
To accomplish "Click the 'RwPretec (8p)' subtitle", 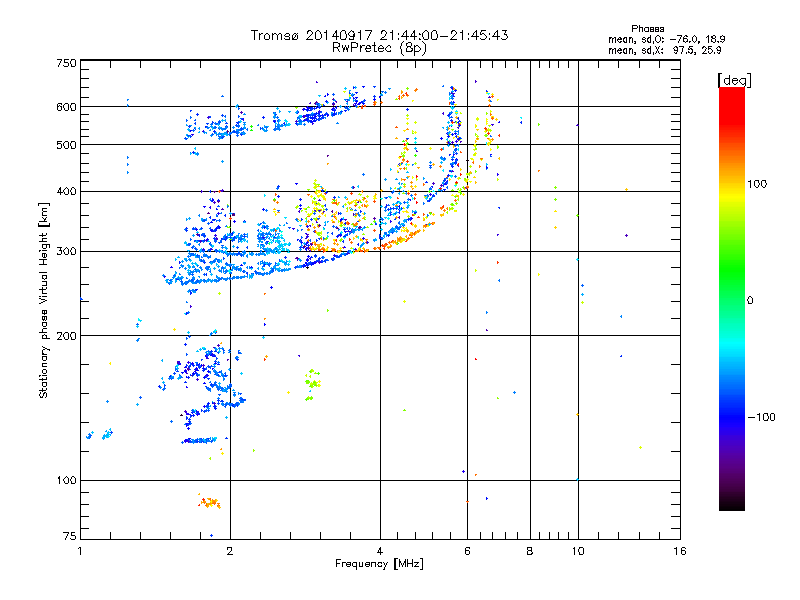I will (x=379, y=48).
